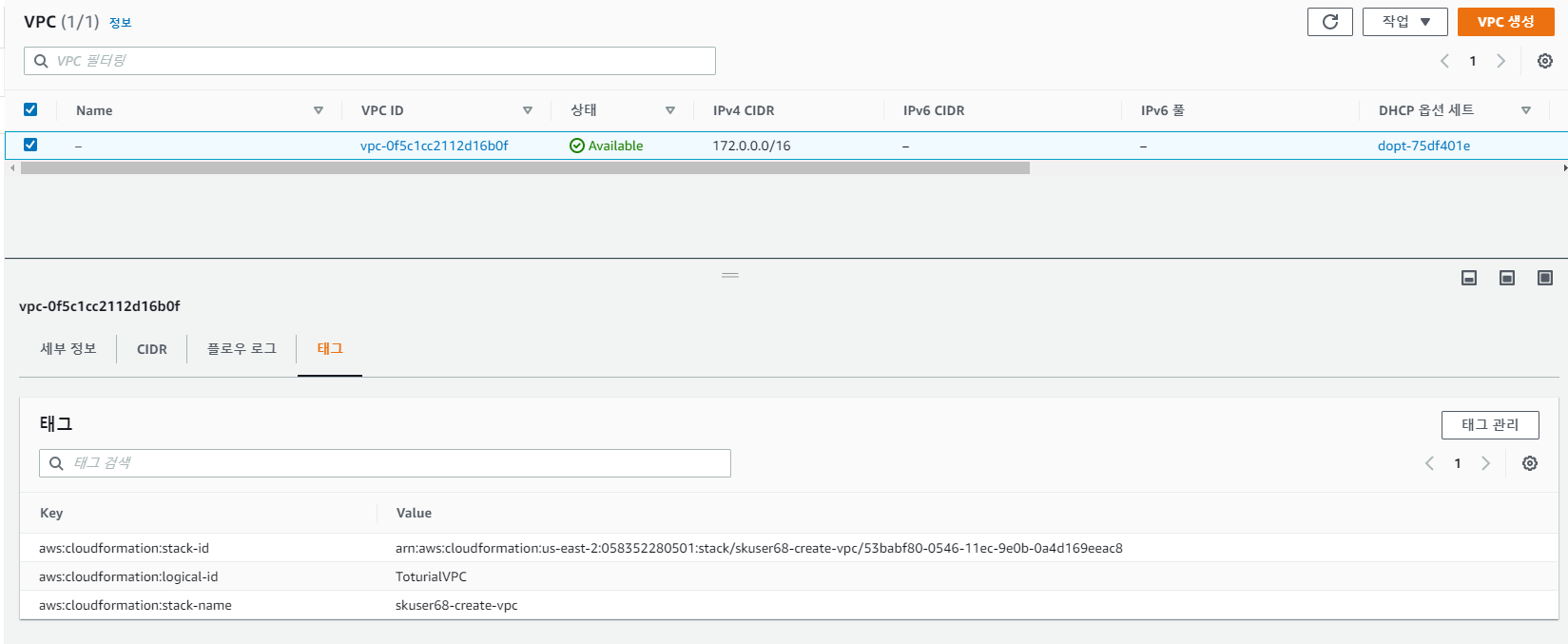
Task: Switch to the CIDR tab
Action: pyautogui.click(x=152, y=349)
